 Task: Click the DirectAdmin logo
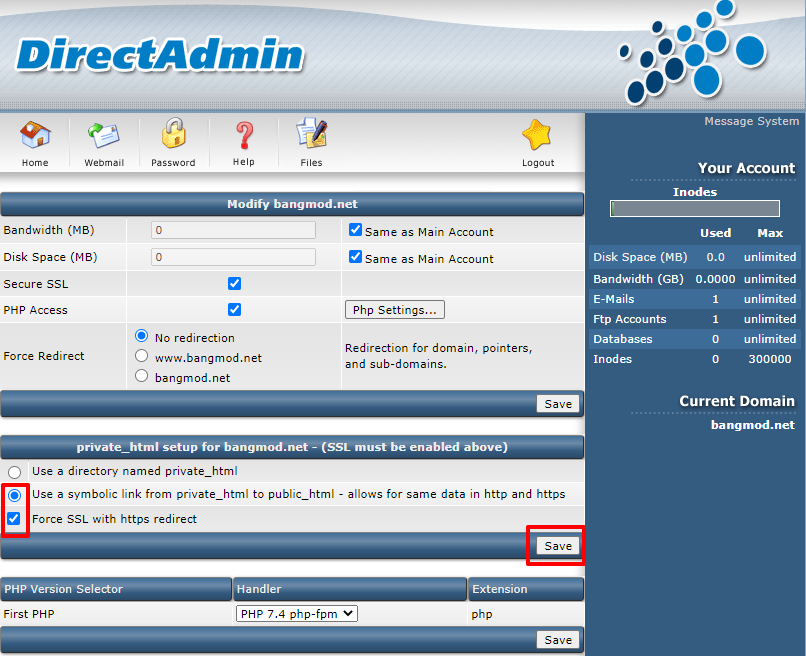160,54
